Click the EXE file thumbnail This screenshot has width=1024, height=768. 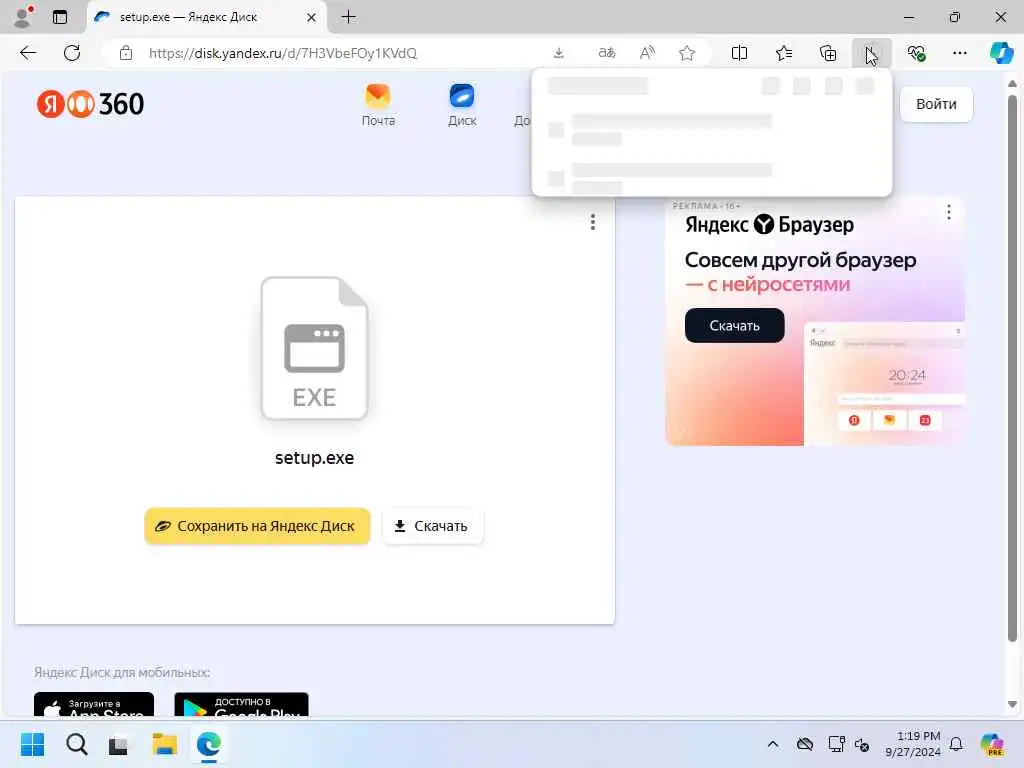[x=314, y=348]
